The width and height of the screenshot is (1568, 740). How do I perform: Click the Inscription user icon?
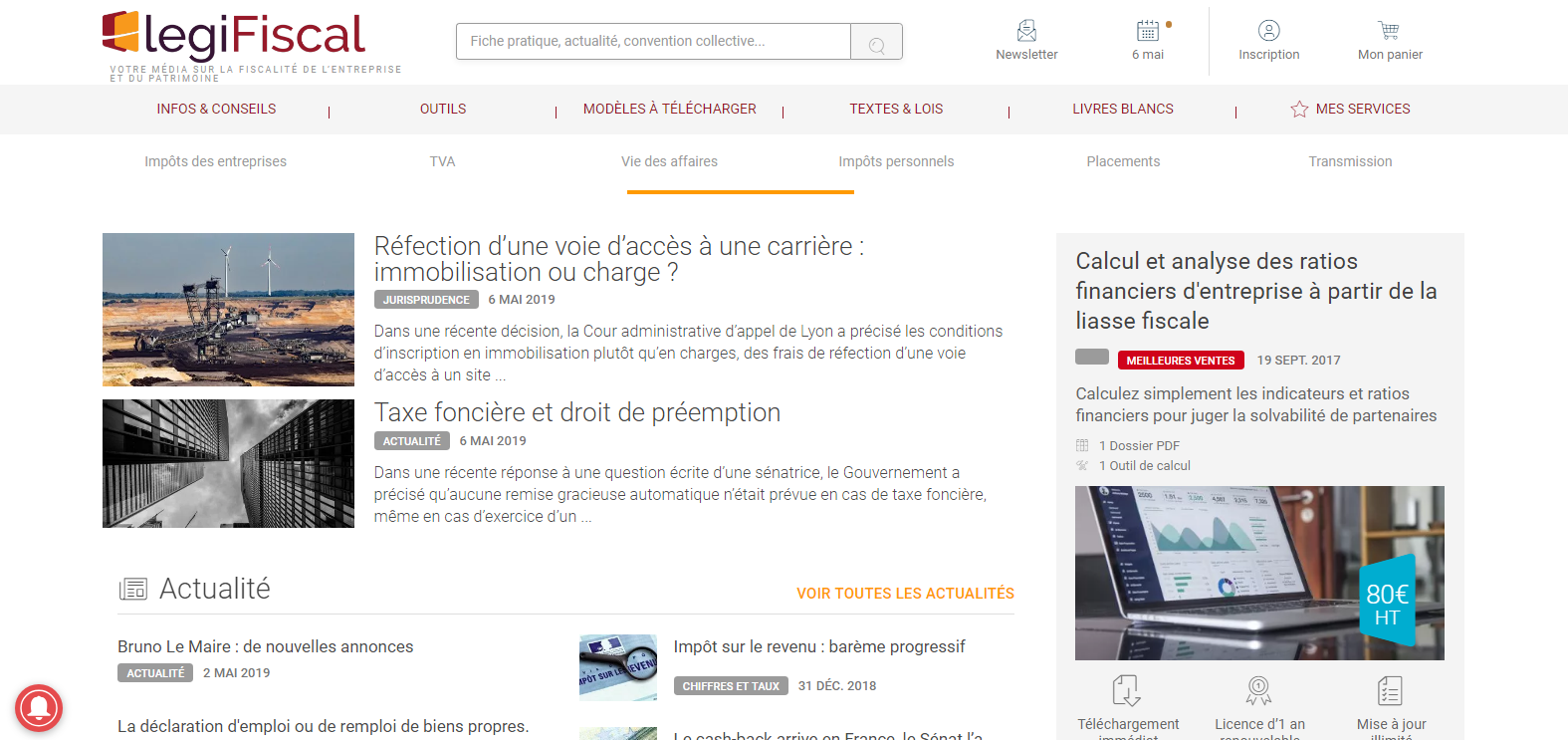click(1269, 30)
